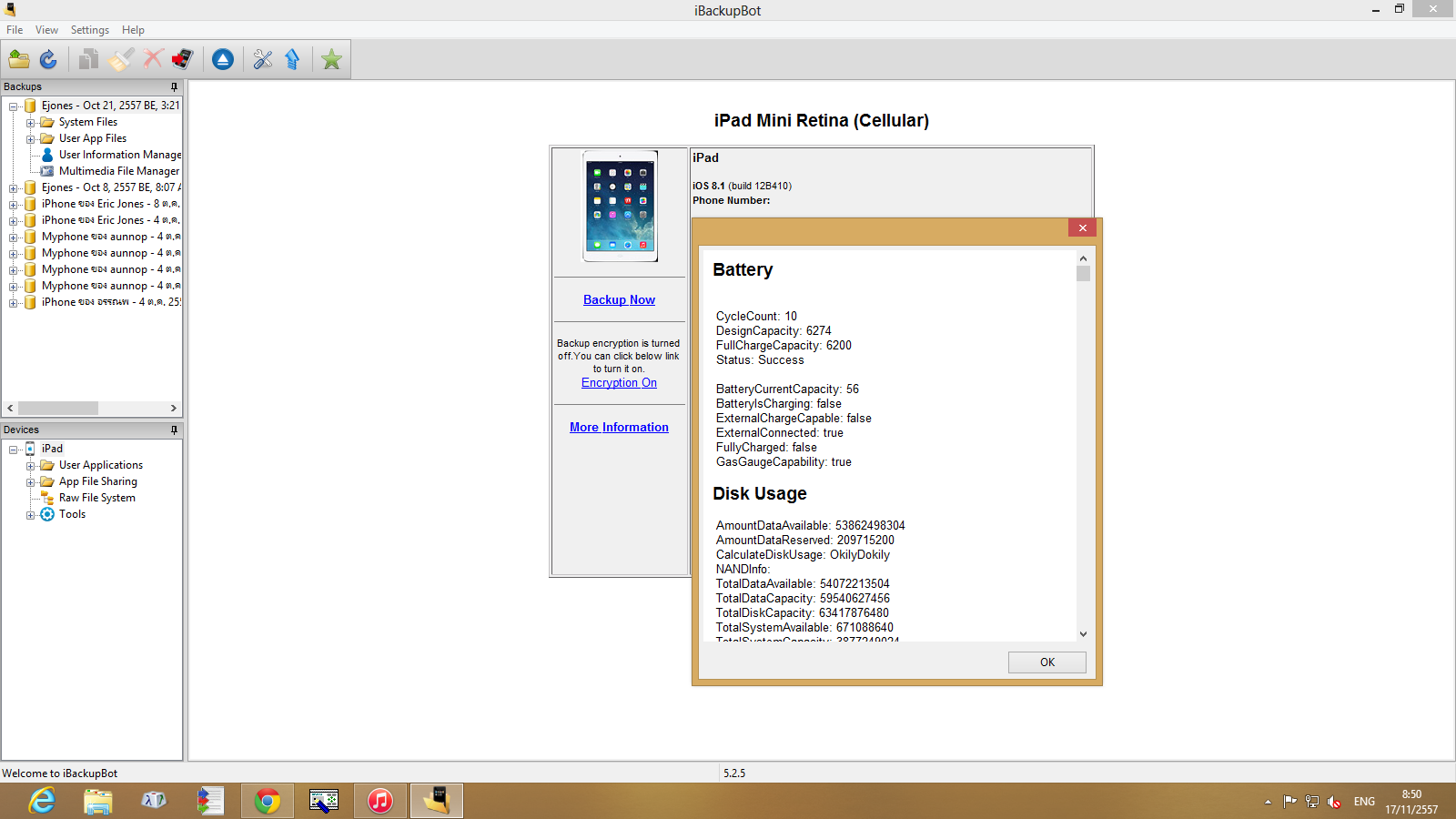The image size is (1456, 819).
Task: Select the User App Files tree label
Action: coord(93,138)
